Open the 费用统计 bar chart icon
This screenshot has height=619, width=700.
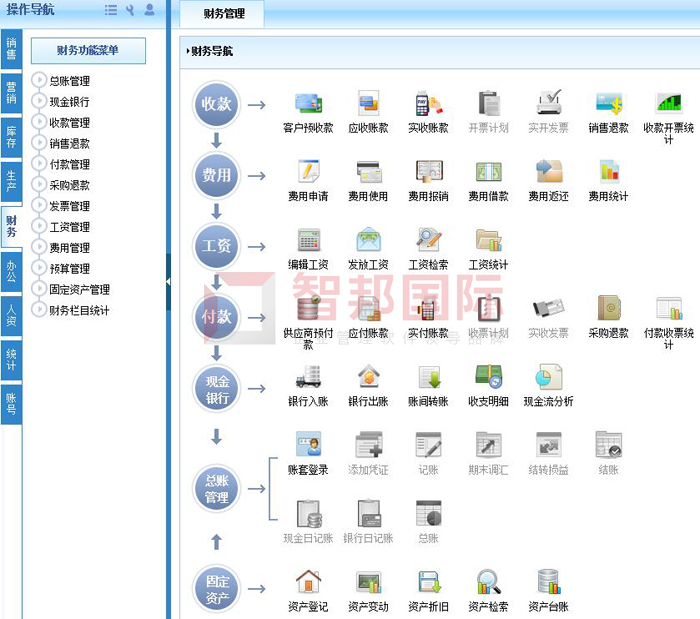(608, 171)
